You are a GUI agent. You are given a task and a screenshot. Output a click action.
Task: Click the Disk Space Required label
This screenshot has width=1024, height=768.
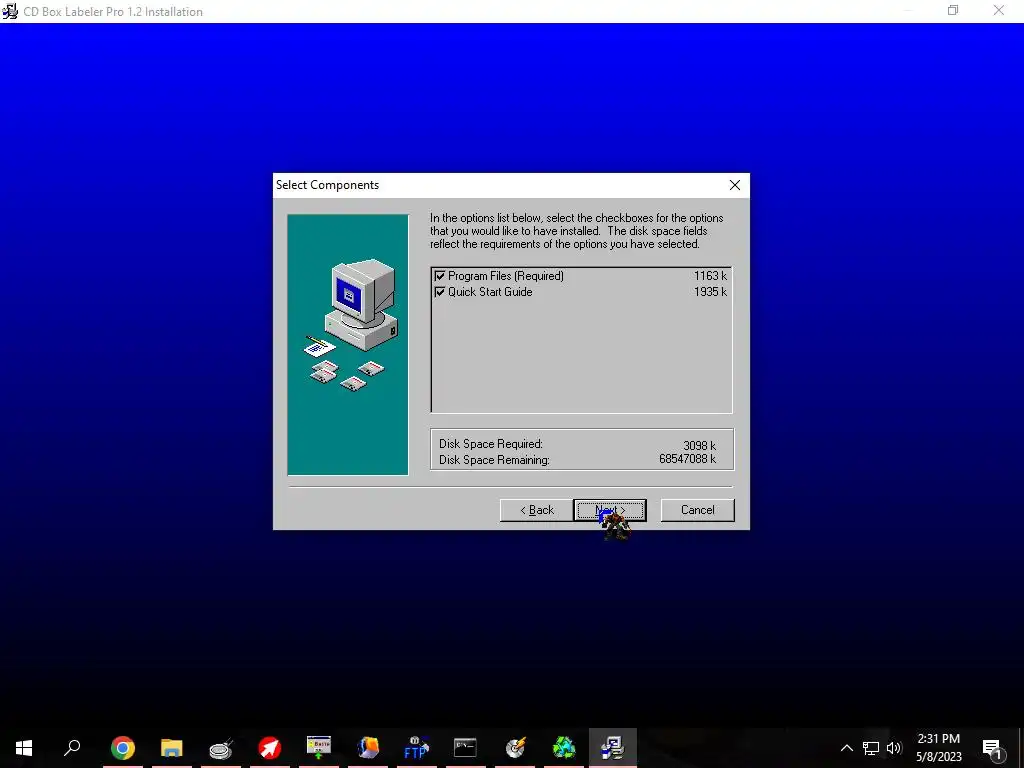[490, 444]
